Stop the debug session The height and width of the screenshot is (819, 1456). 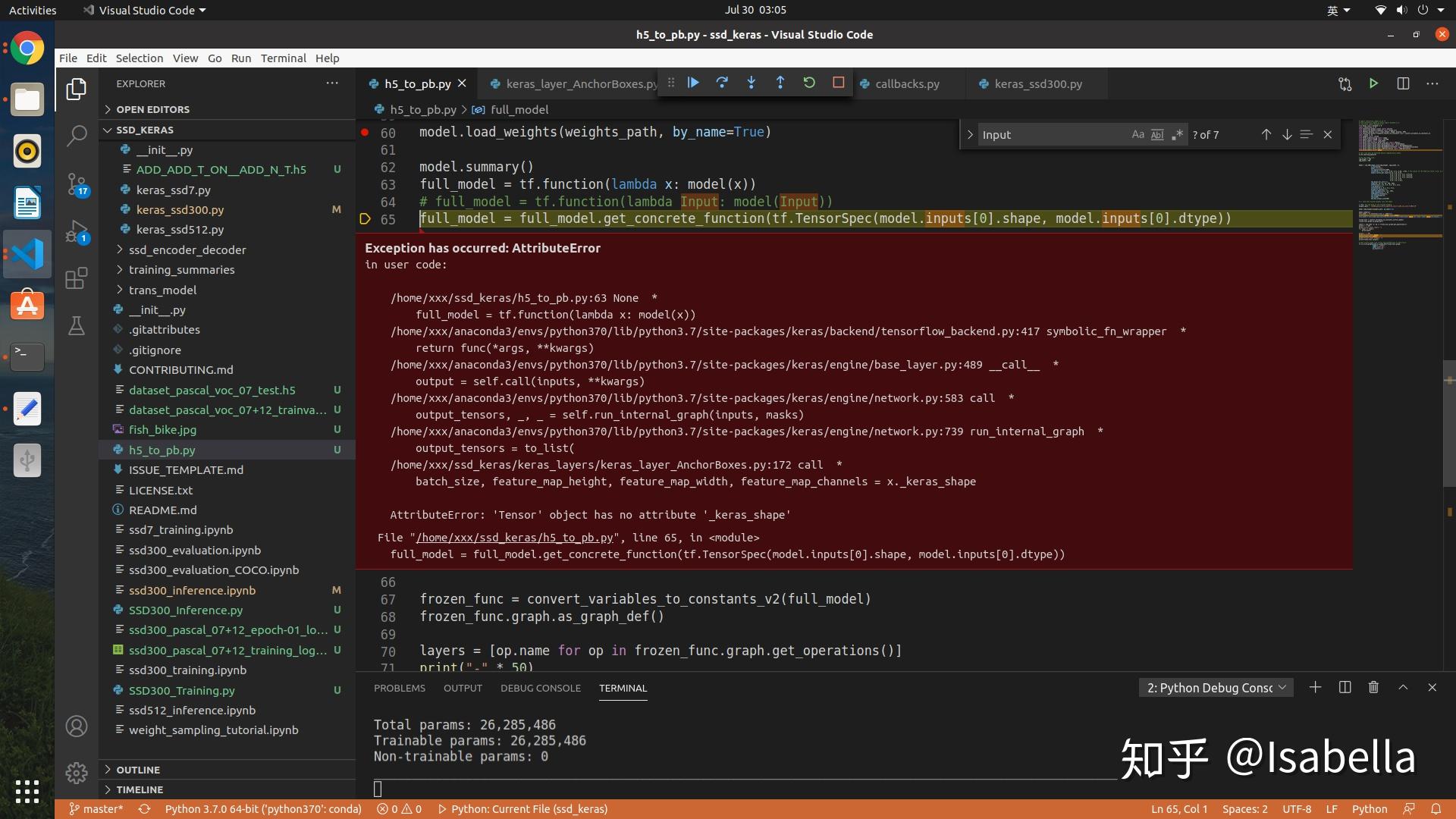click(x=838, y=83)
